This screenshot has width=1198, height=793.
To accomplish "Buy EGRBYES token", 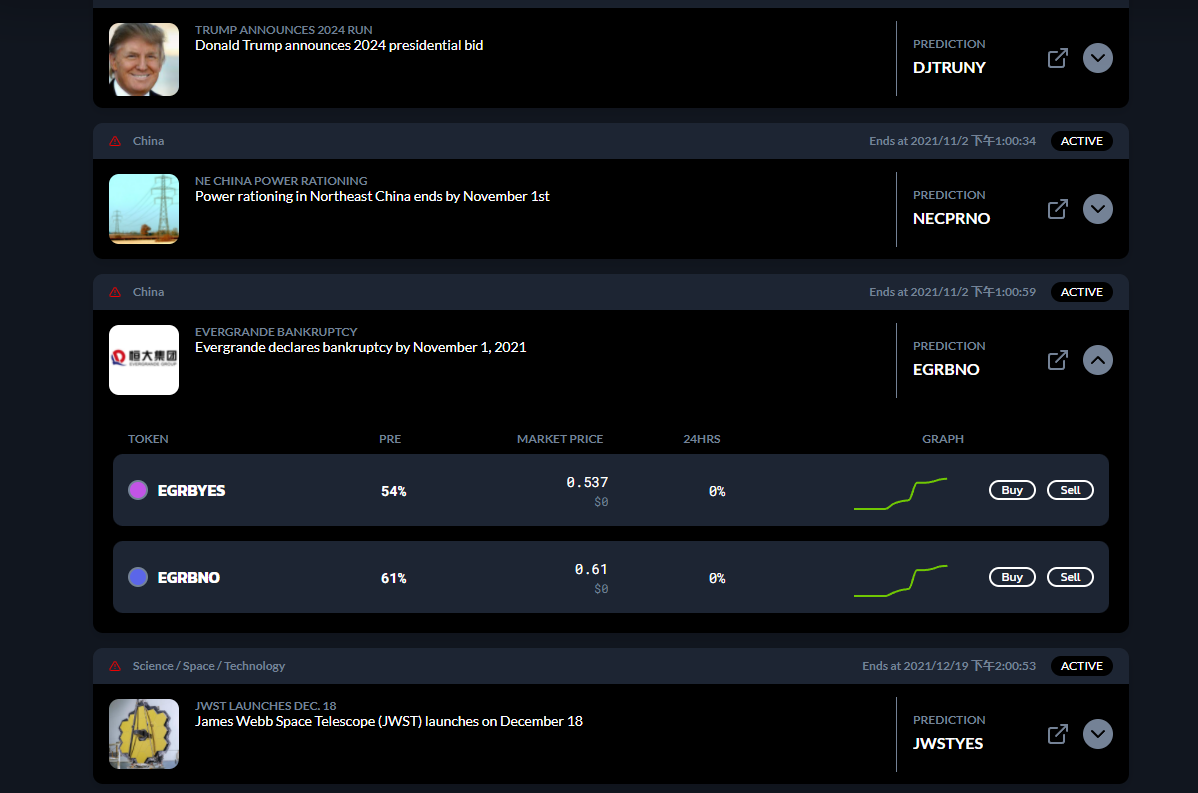I will pos(1012,490).
